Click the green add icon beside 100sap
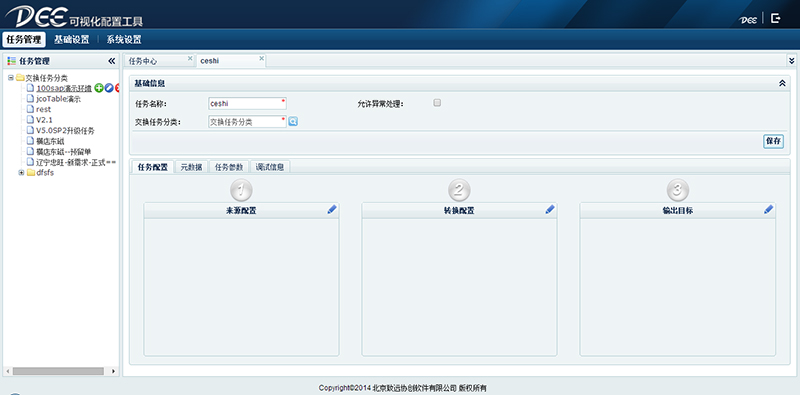 tap(99, 88)
